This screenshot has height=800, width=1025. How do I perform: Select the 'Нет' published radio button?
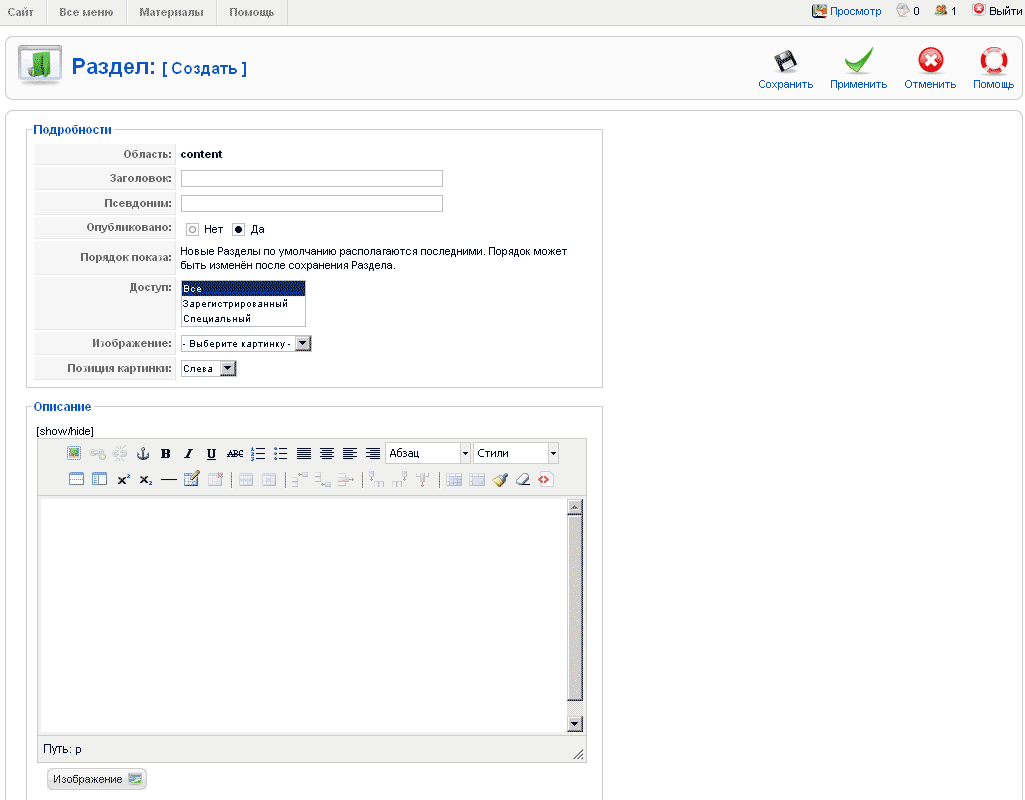tap(193, 229)
